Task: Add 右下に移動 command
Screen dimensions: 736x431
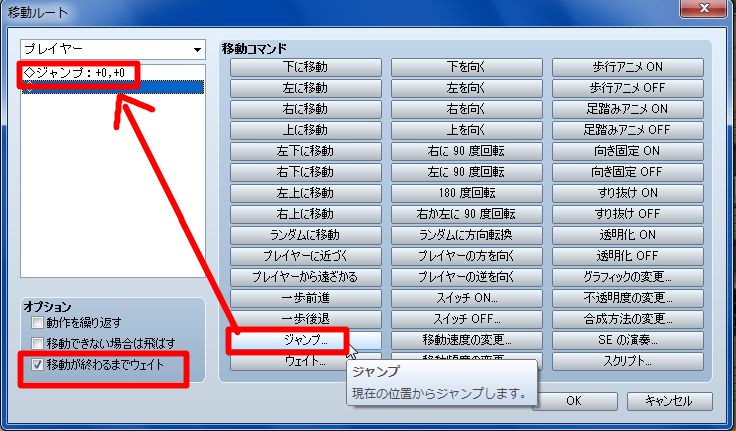Action: (306, 172)
